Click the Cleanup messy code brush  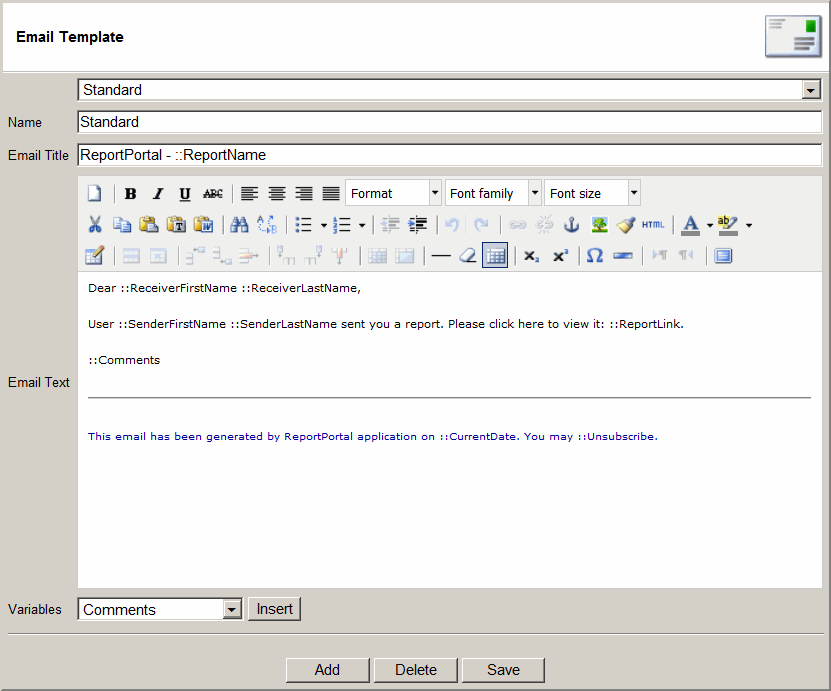pos(626,225)
